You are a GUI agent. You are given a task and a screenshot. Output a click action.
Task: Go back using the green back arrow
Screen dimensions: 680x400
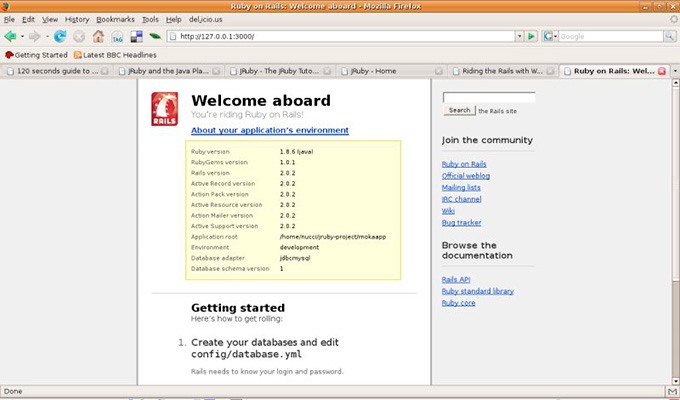point(10,36)
